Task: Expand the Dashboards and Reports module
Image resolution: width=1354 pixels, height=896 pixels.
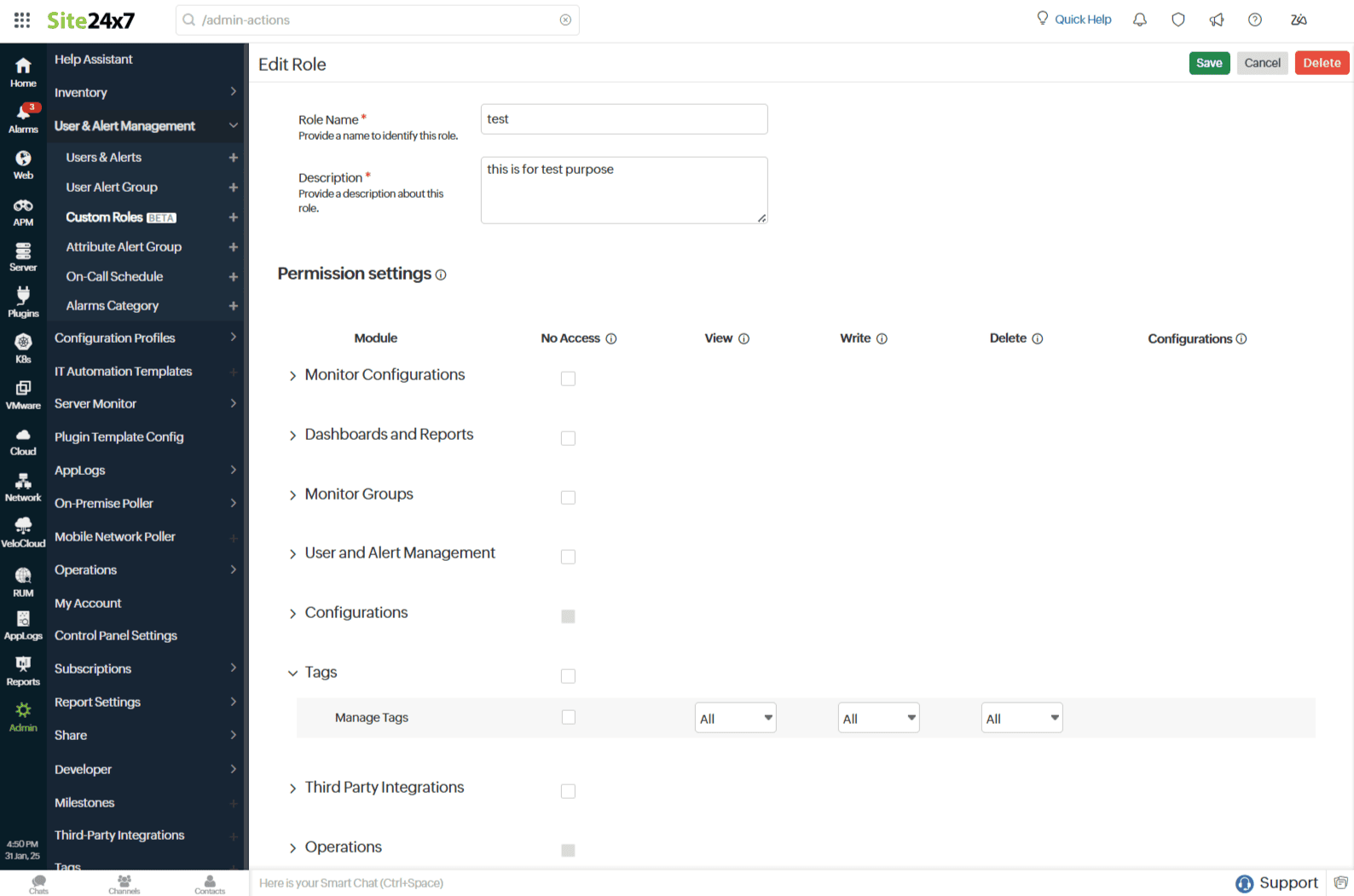Action: [x=292, y=436]
